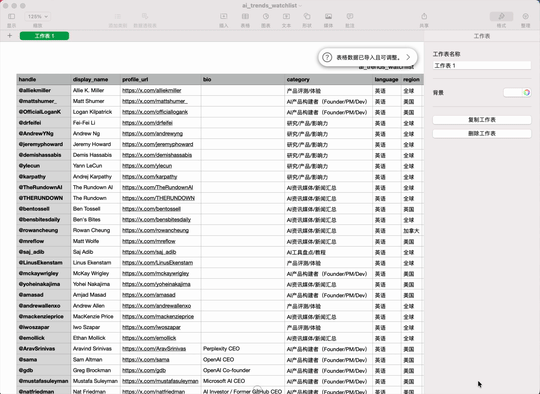The image size is (540, 394).
Task: Select the @OfficialLoganK handle cell
Action: (43, 112)
